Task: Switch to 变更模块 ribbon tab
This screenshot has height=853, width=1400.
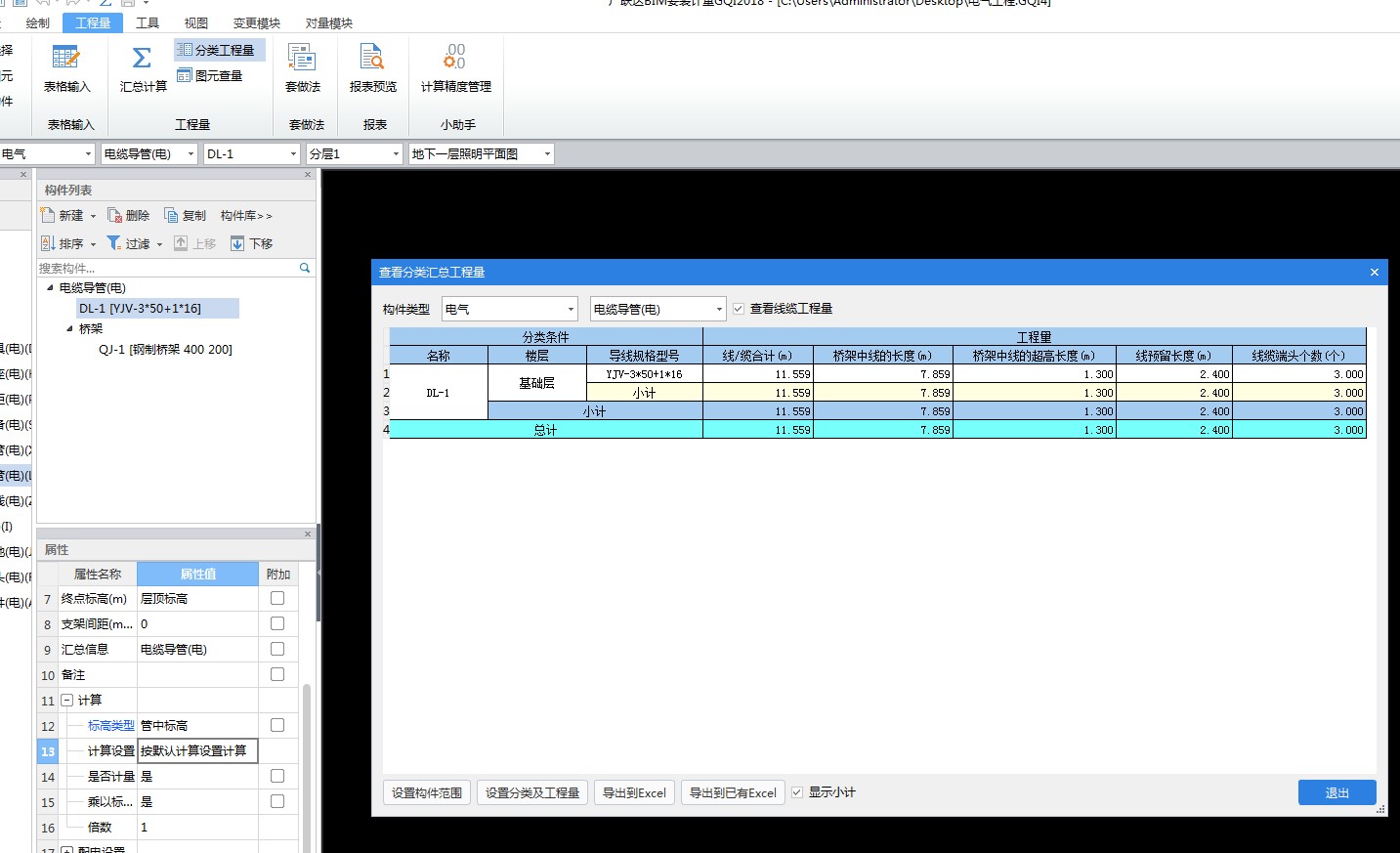Action: click(x=256, y=22)
